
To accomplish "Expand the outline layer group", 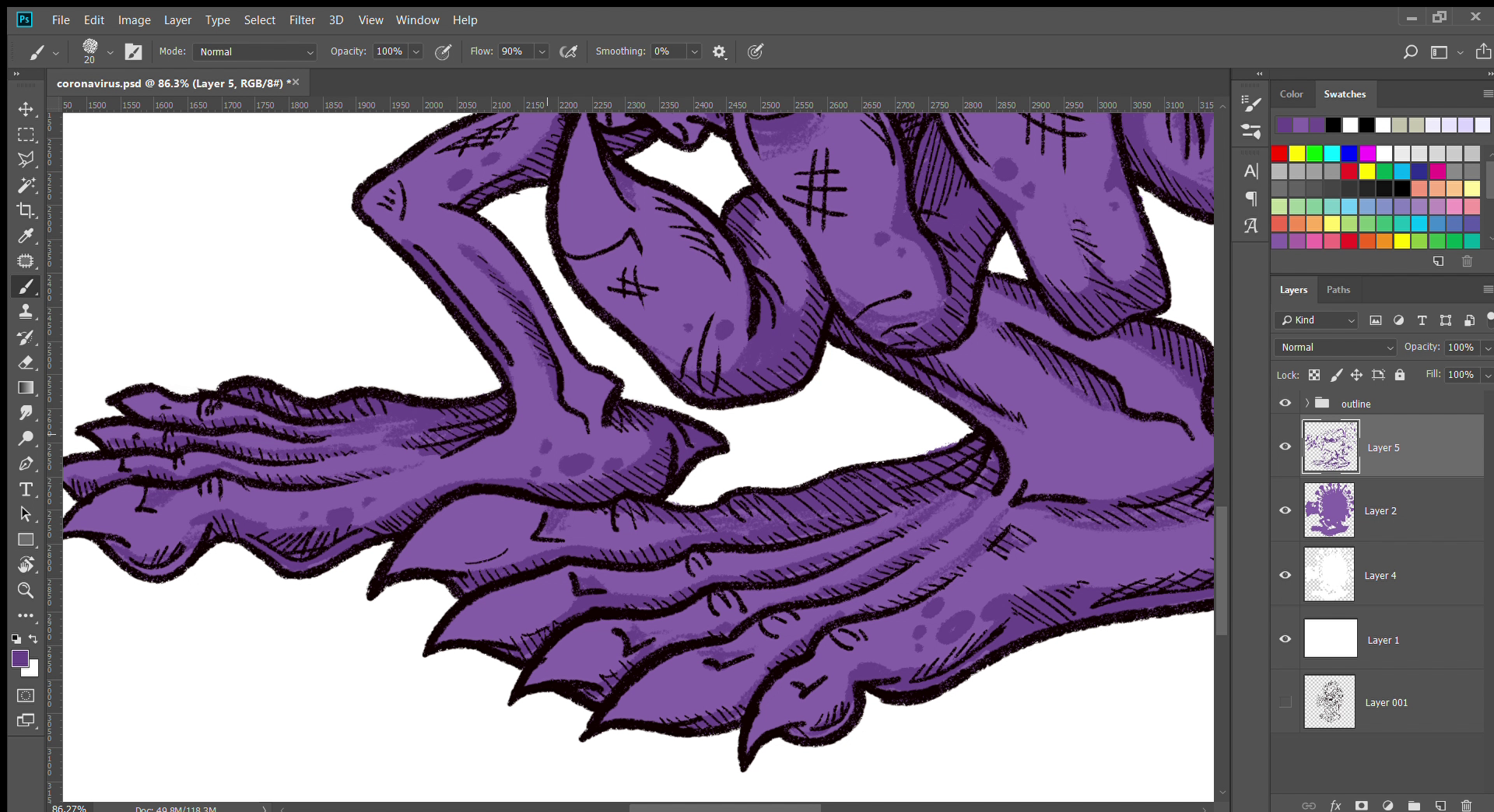I will [x=1307, y=403].
